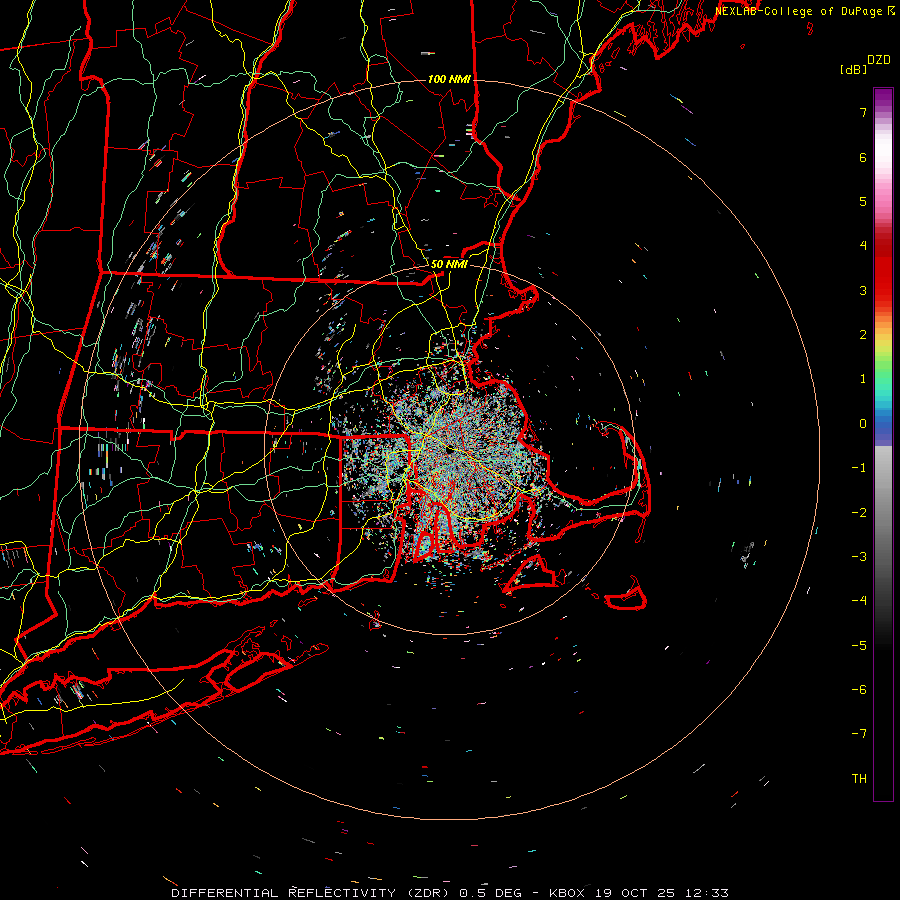Screen dimensions: 900x900
Task: Click the 2 value on the color scale
Action: (863, 335)
